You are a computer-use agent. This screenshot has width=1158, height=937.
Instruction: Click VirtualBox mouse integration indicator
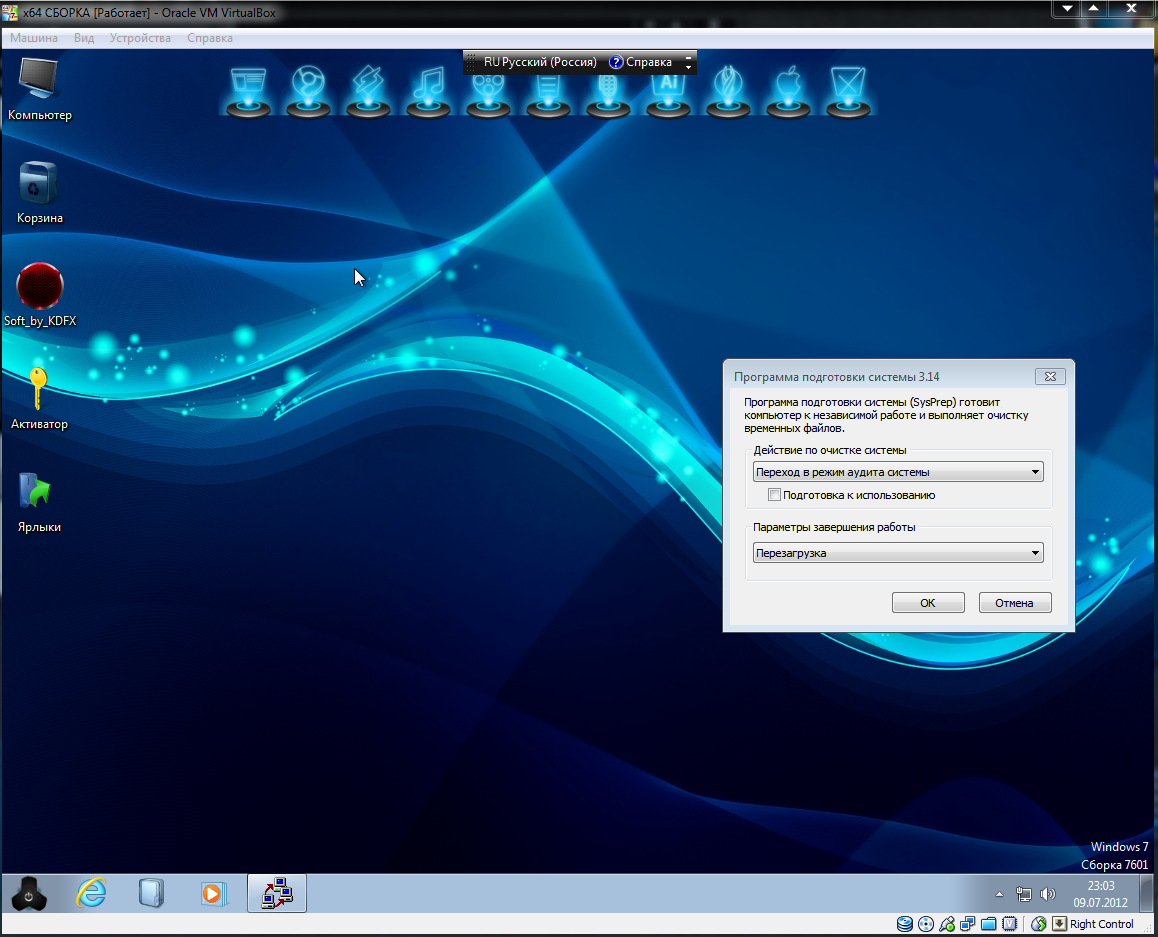tap(1038, 924)
